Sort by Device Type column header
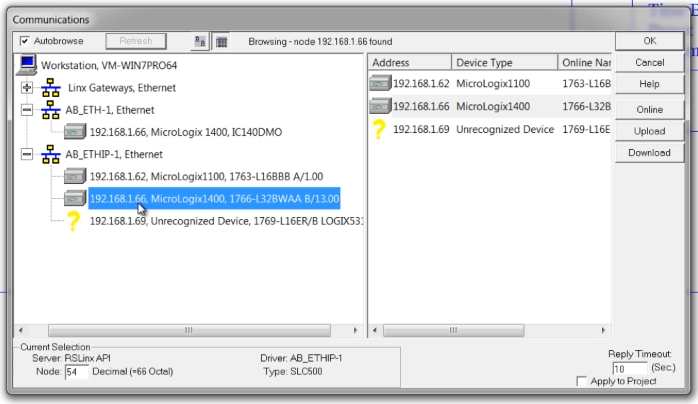Image resolution: width=698 pixels, height=404 pixels. [504, 63]
